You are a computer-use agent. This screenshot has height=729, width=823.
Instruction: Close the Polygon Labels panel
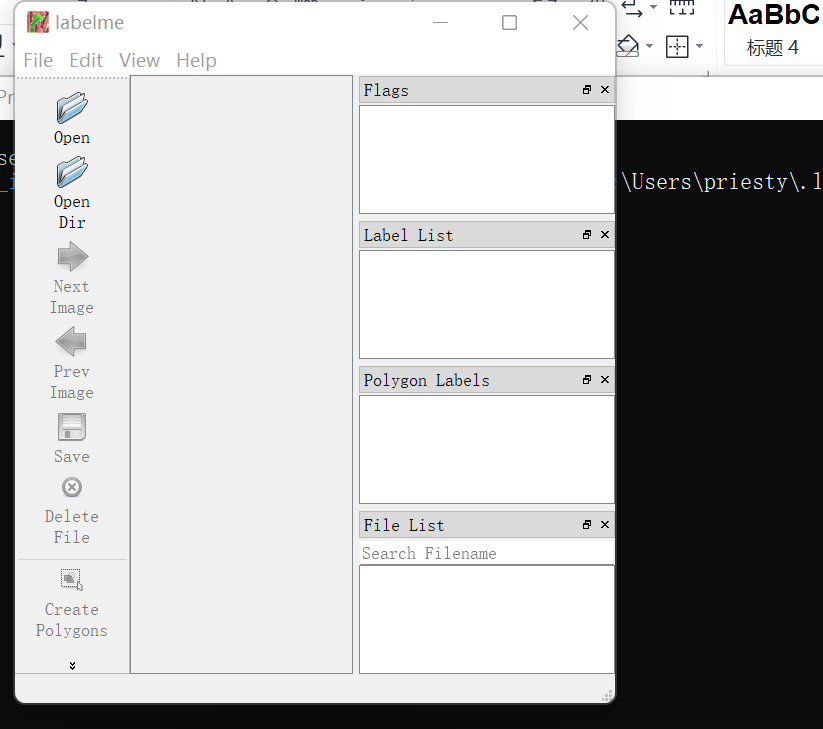click(x=605, y=379)
